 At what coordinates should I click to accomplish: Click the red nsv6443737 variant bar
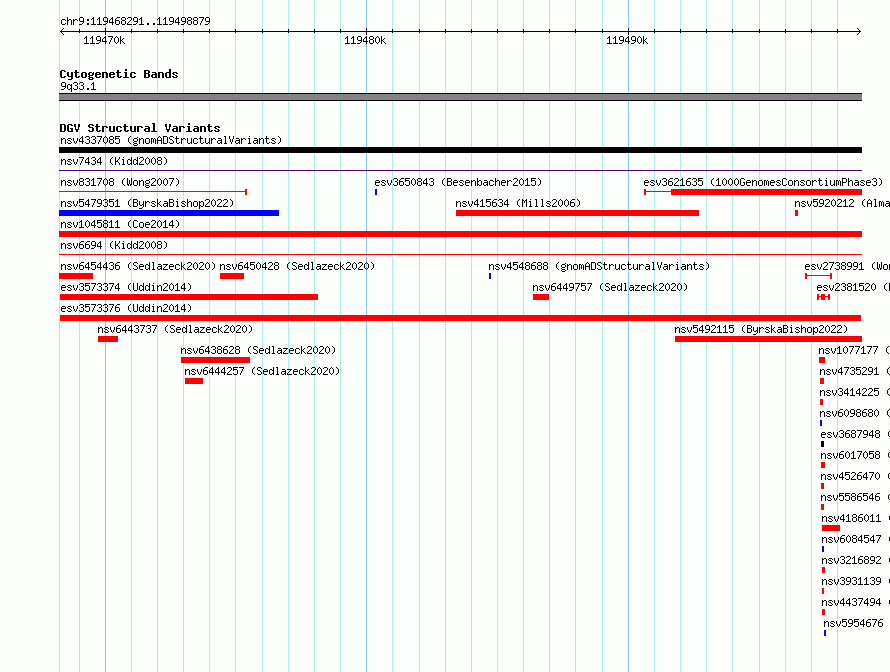pos(108,339)
